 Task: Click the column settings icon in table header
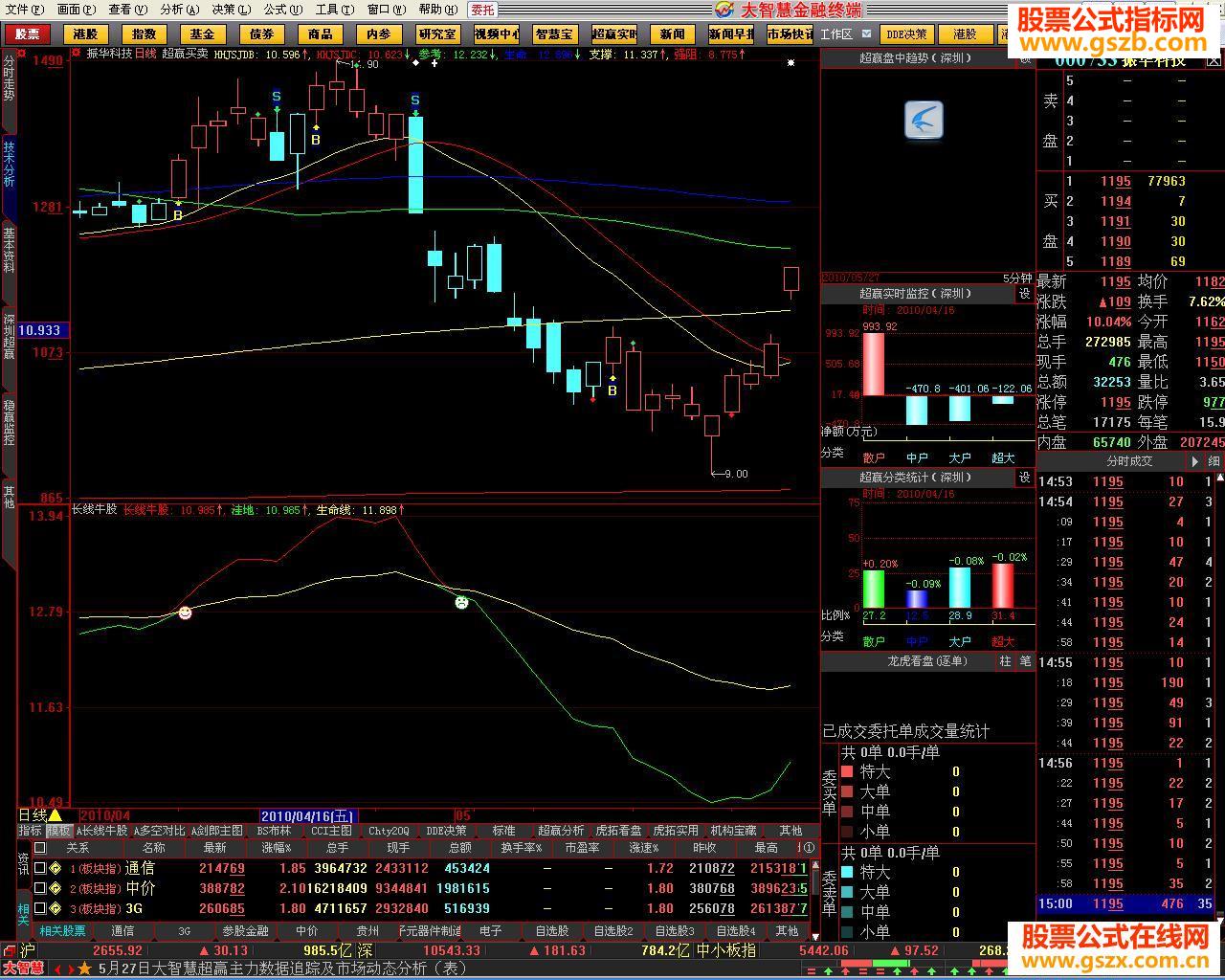809,848
